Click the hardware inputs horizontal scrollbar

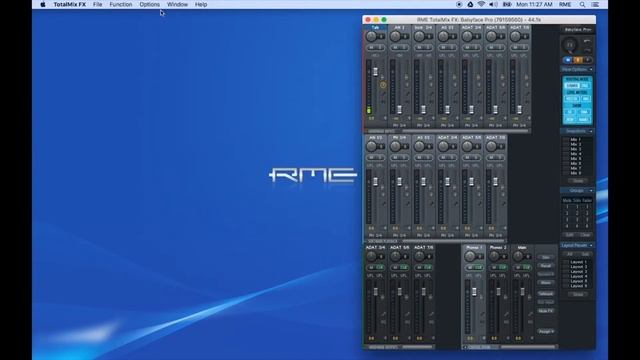[464, 131]
